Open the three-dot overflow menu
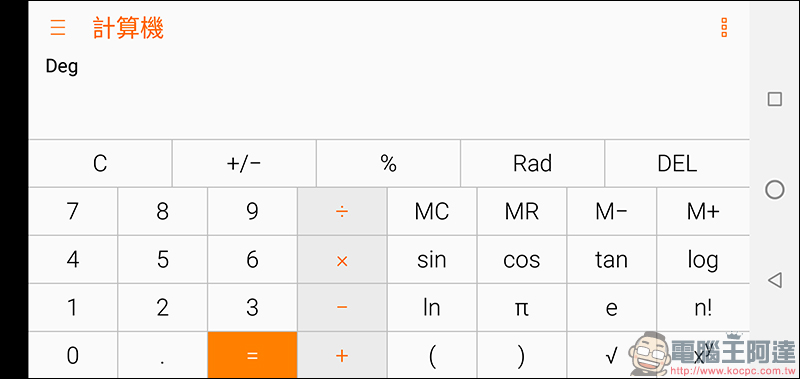800x379 pixels. [x=723, y=28]
